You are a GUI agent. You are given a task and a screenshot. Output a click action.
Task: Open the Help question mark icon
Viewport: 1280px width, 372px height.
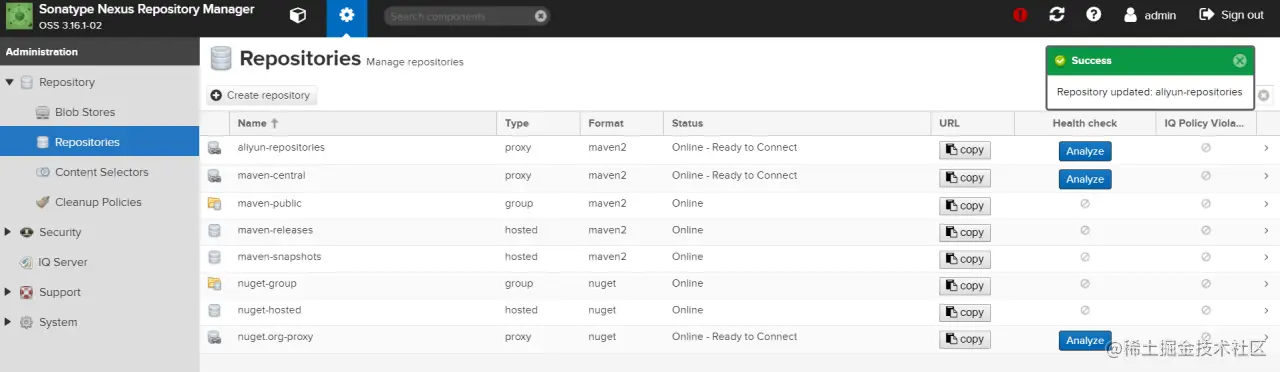pyautogui.click(x=1094, y=14)
